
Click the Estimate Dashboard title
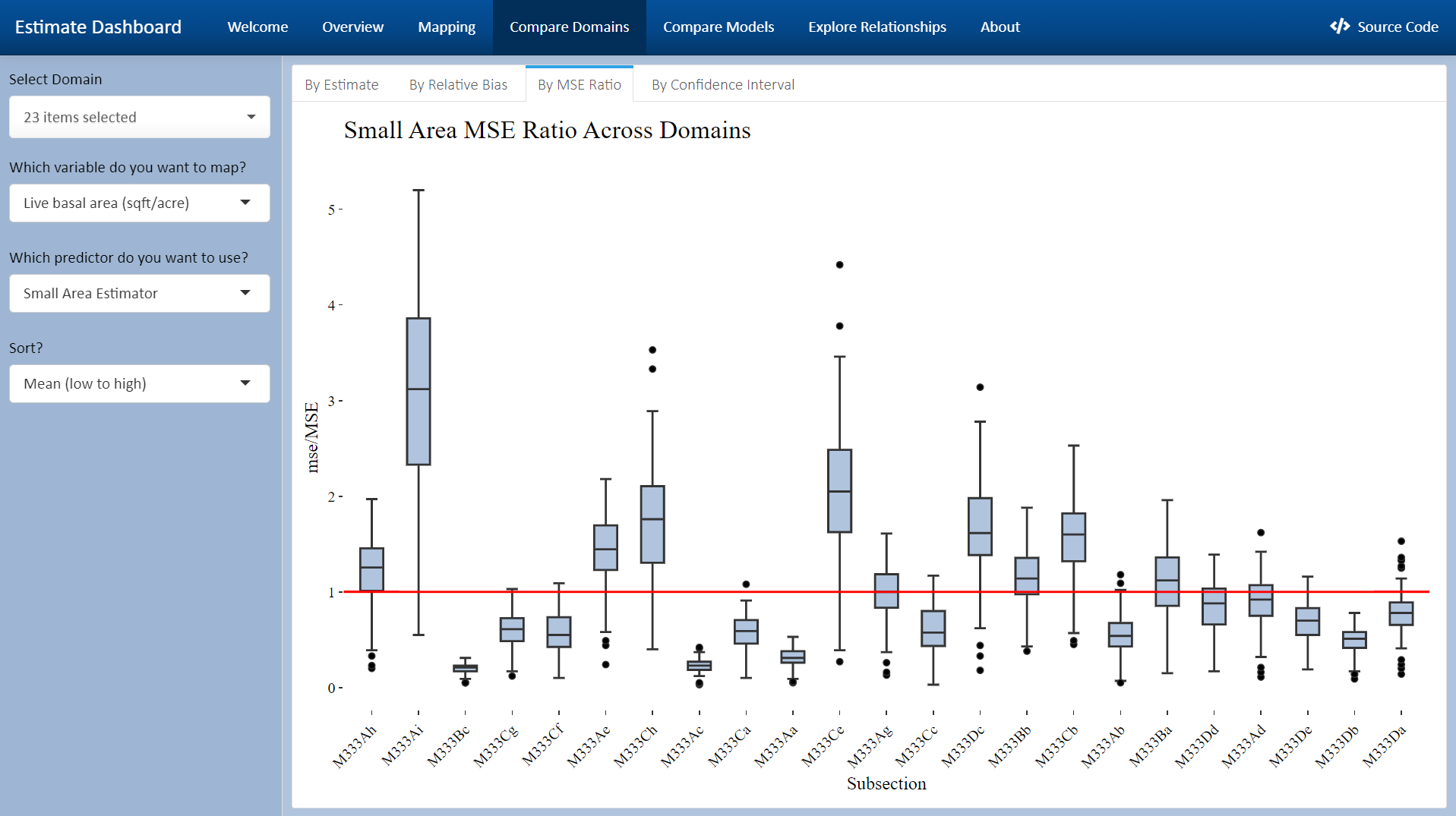point(98,27)
